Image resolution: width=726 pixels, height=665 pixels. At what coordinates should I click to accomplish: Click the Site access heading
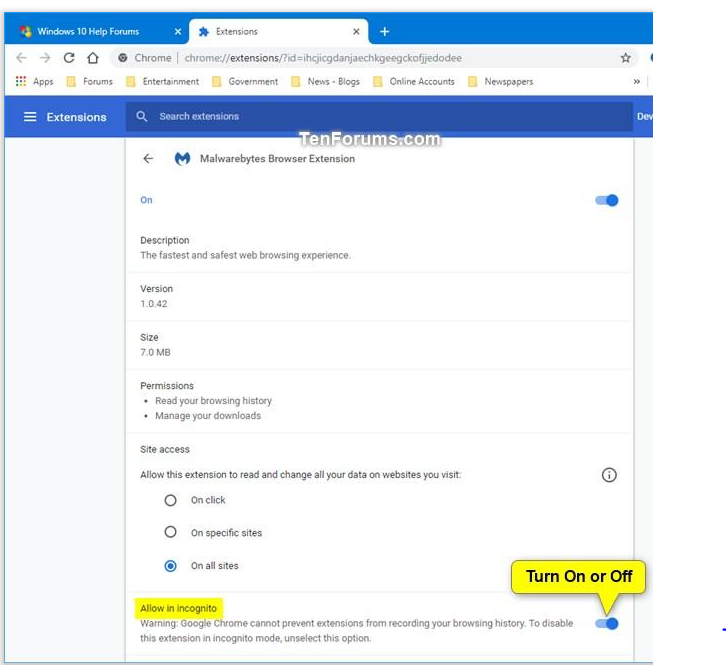[x=165, y=449]
